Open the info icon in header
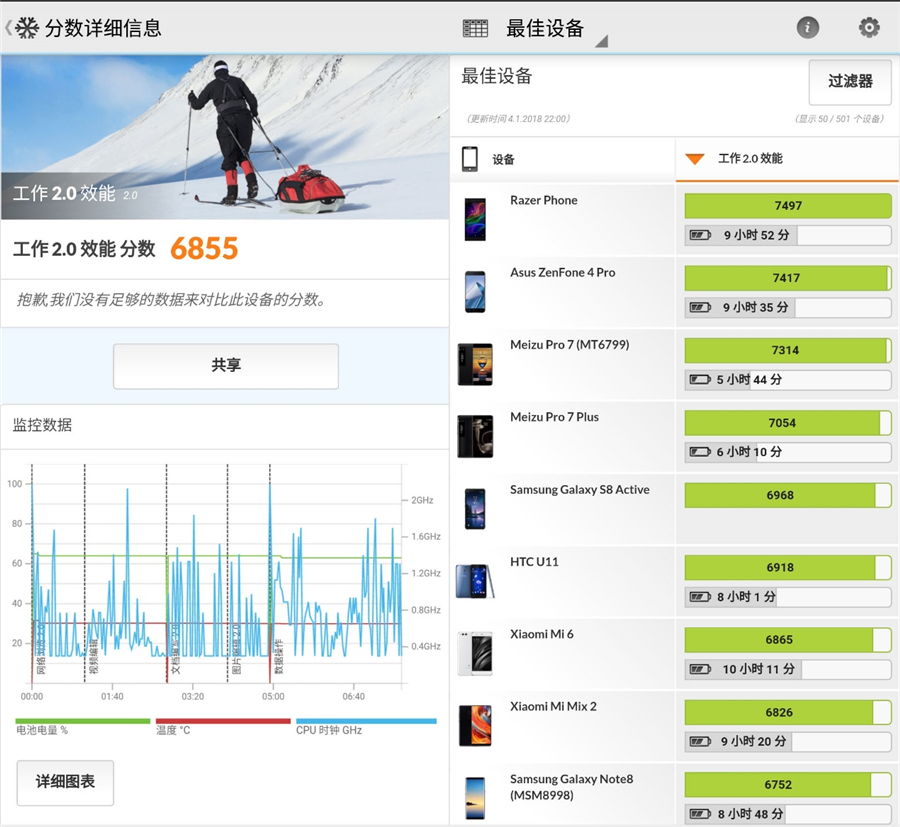This screenshot has width=900, height=827. [x=807, y=28]
